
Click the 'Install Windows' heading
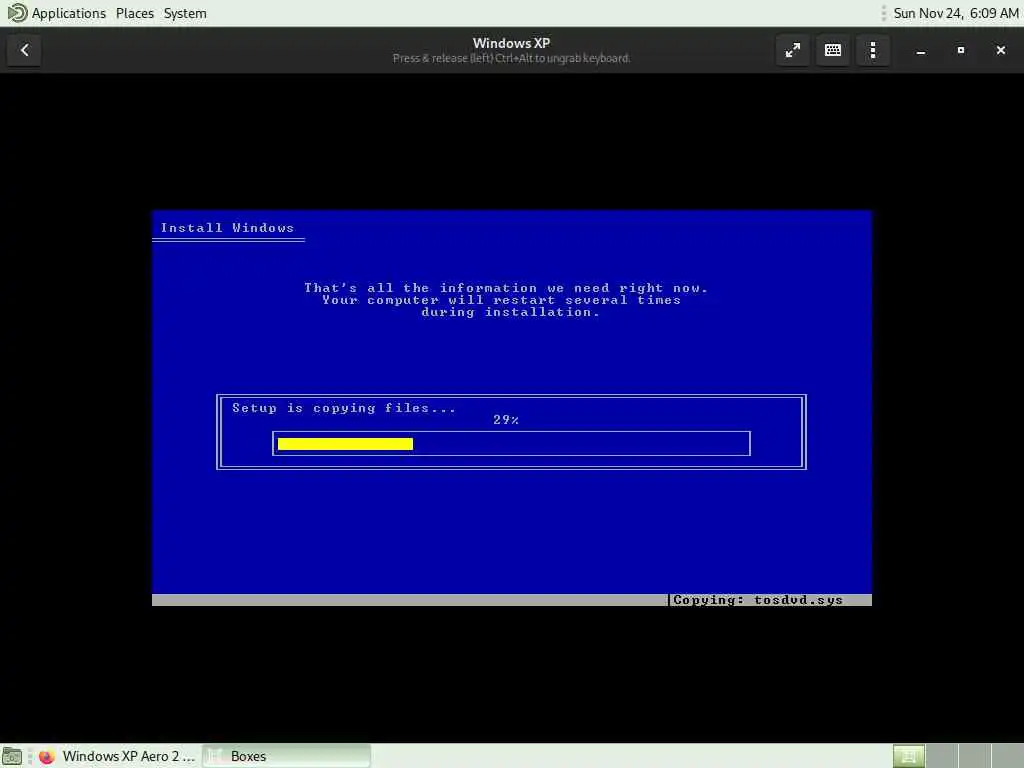227,228
